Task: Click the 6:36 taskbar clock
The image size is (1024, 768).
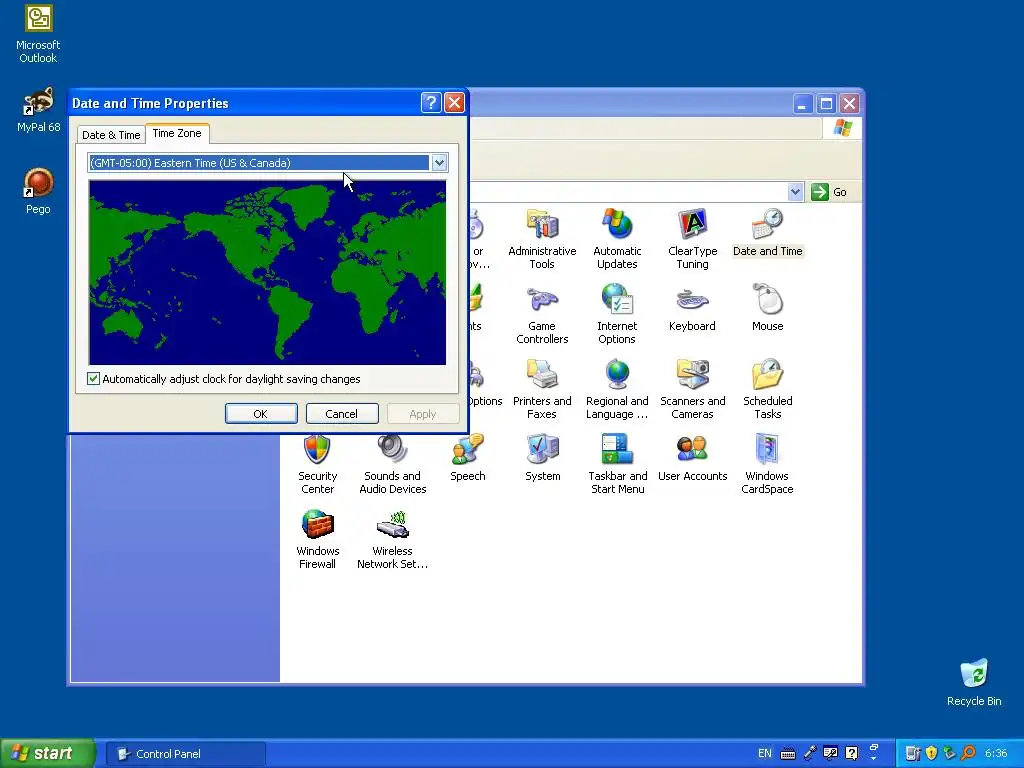Action: point(996,753)
